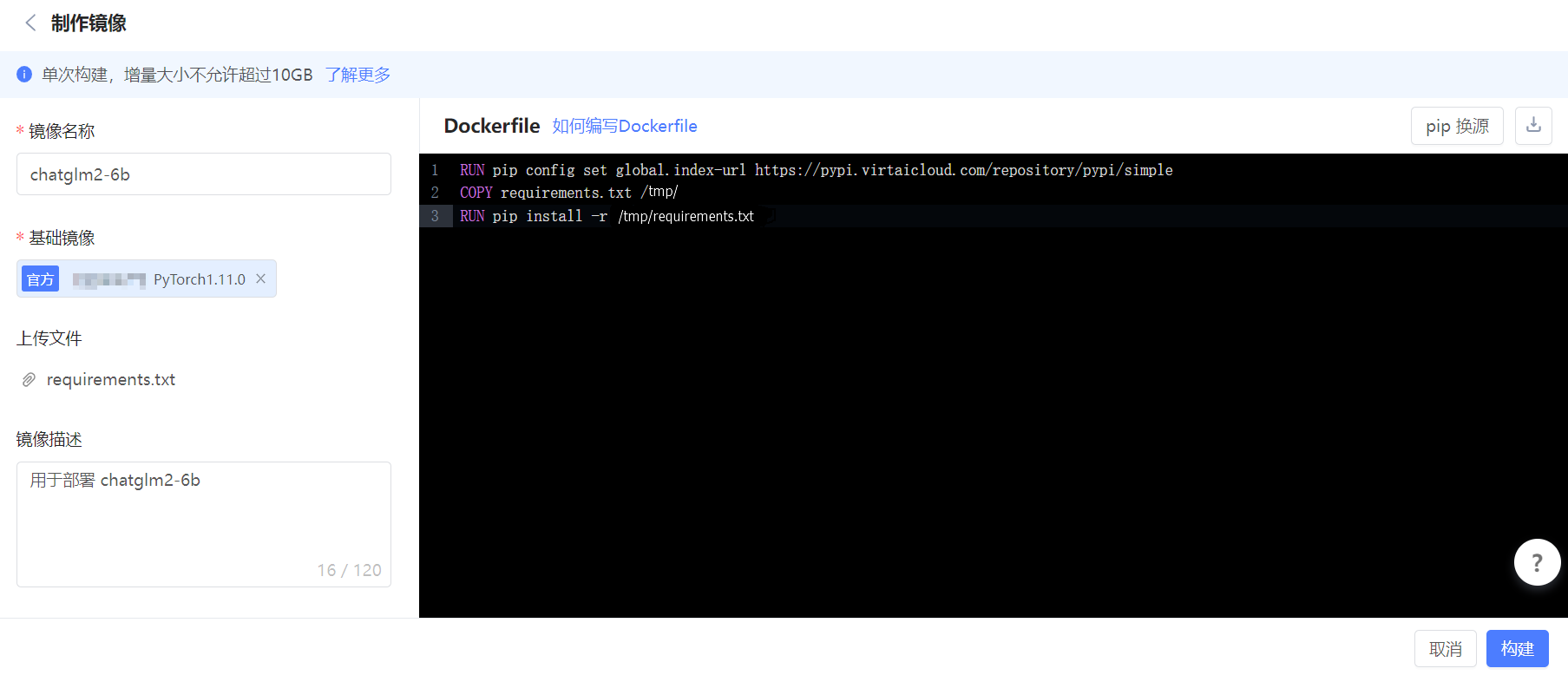Click the 官方 badge on base image
1568x675 pixels.
[40, 279]
